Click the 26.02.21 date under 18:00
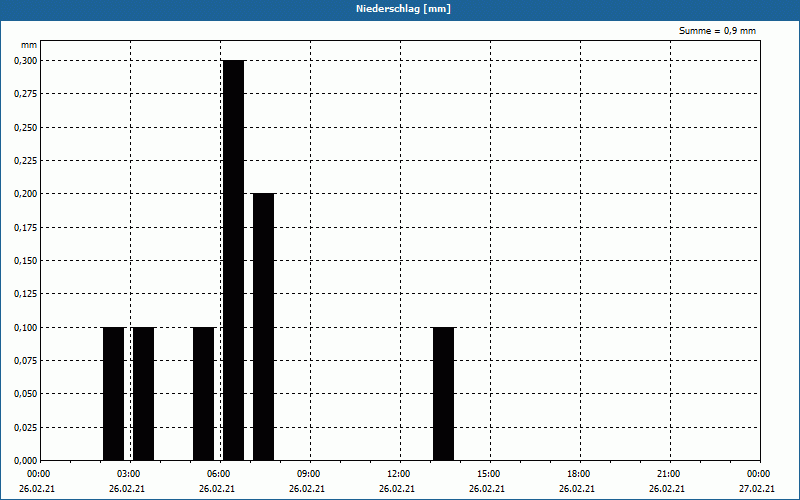Image resolution: width=800 pixels, height=500 pixels. [x=577, y=489]
